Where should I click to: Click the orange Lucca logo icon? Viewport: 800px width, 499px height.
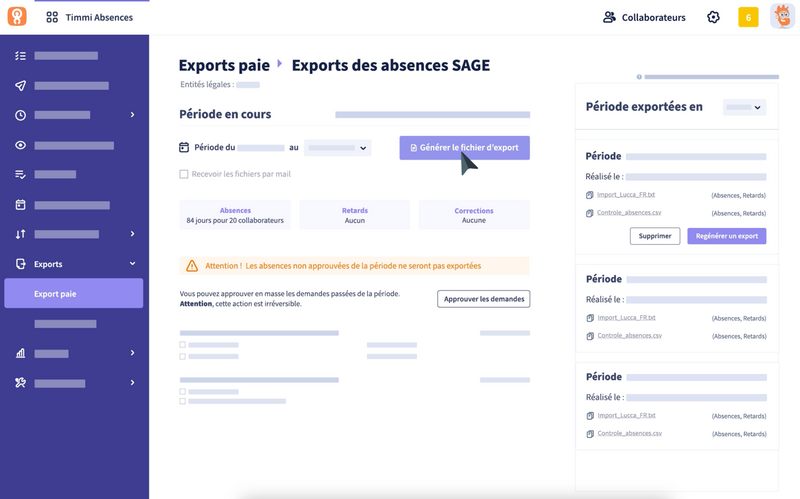point(17,17)
